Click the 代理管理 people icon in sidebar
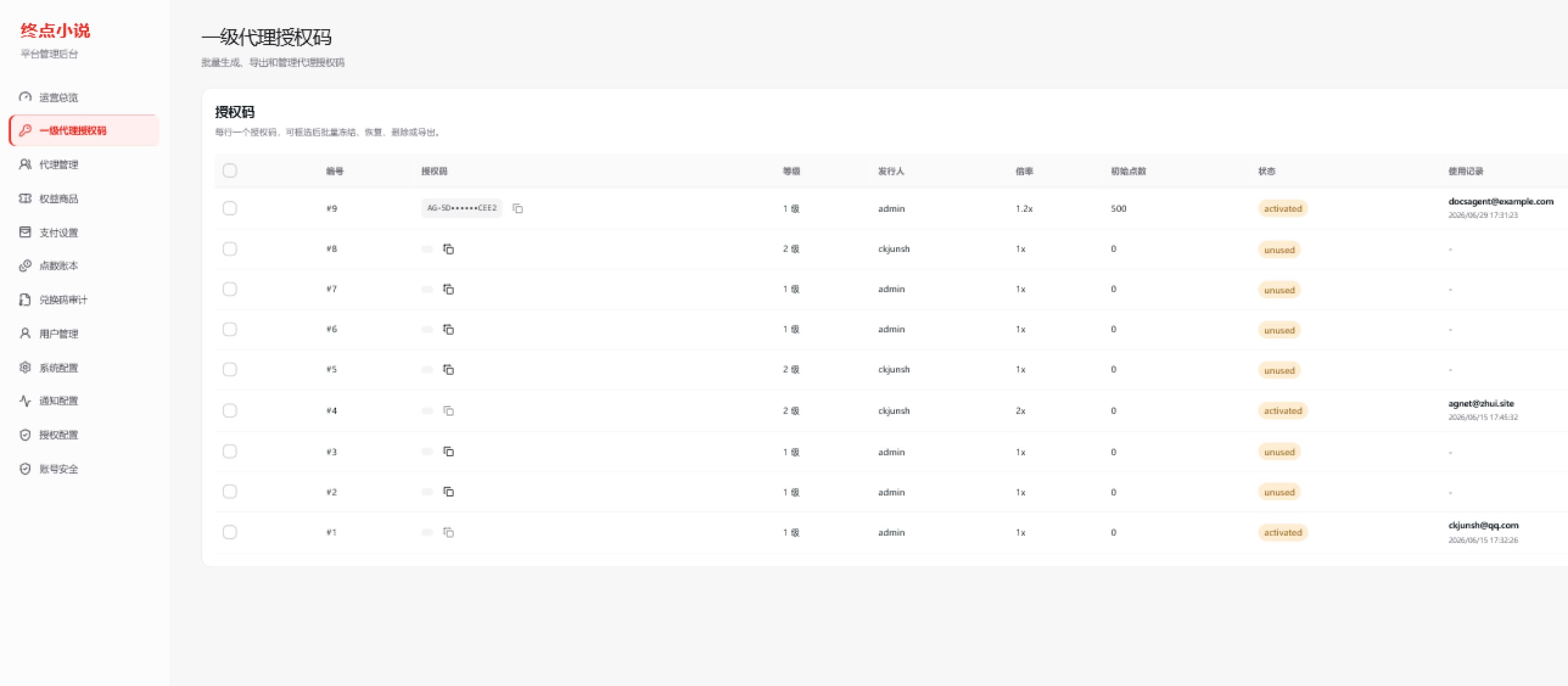 point(25,164)
